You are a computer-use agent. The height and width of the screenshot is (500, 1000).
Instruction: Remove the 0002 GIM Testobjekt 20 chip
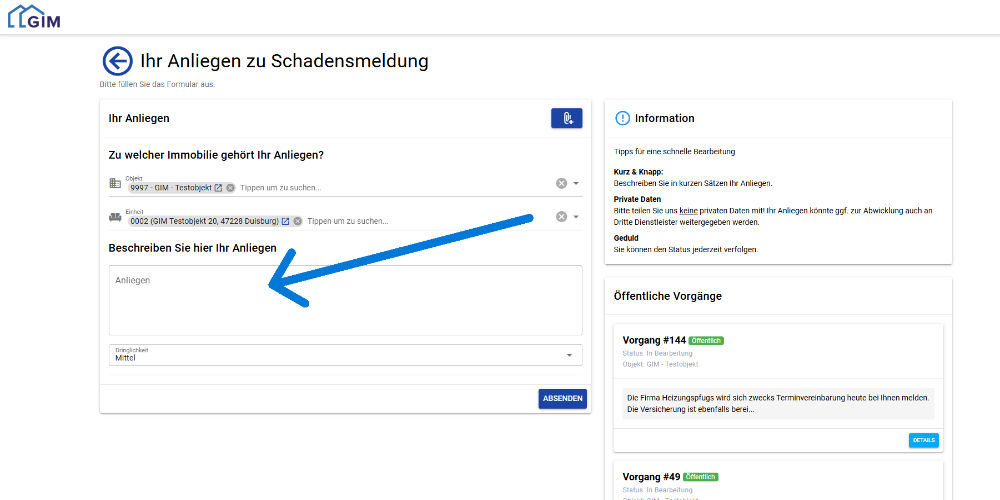[x=297, y=221]
